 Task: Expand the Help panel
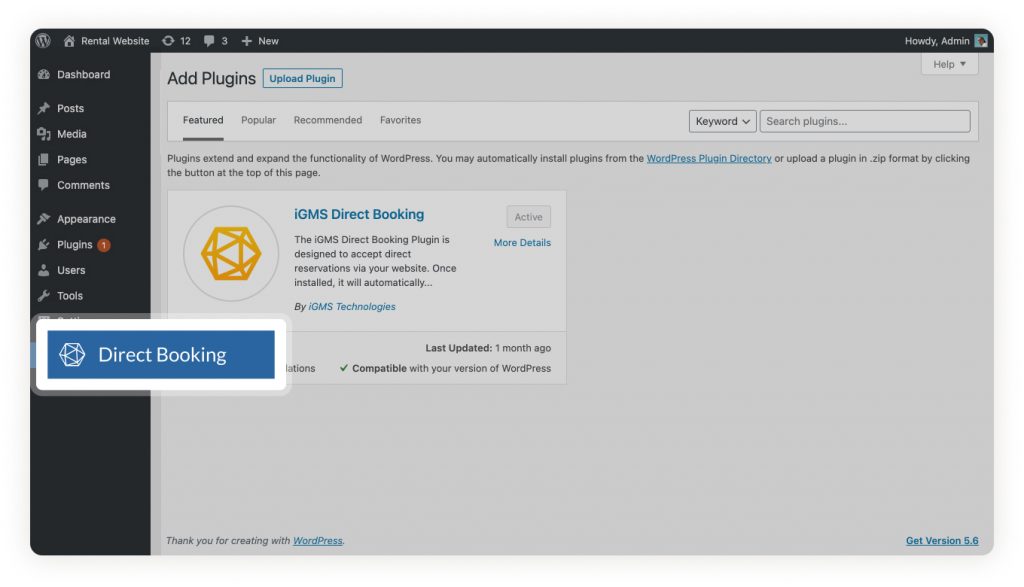click(948, 63)
